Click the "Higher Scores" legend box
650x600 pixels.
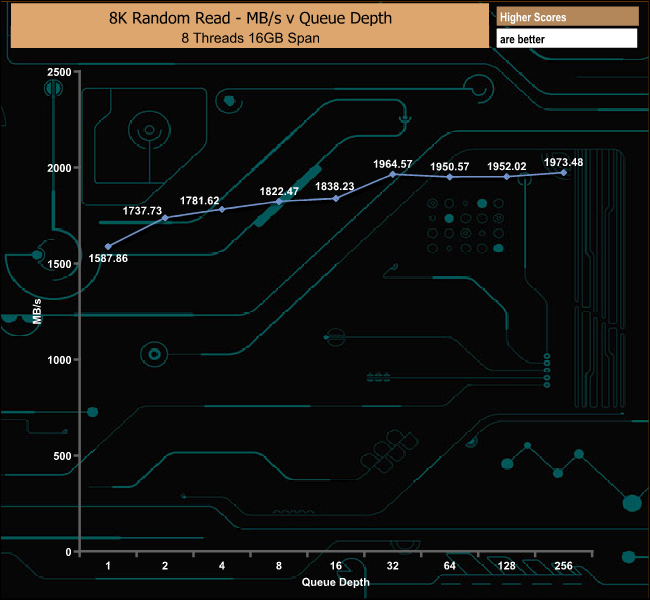(566, 17)
